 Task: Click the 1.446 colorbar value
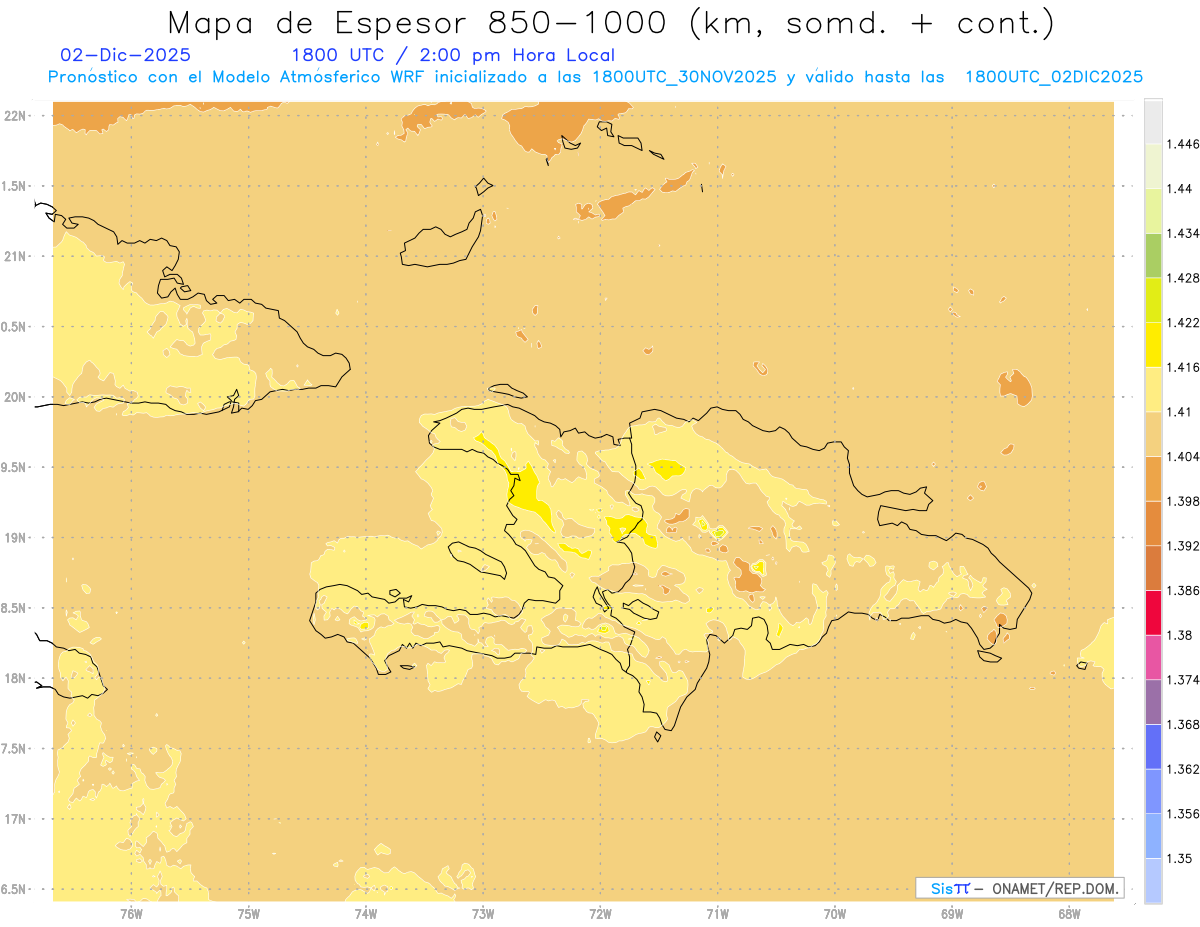(1183, 144)
